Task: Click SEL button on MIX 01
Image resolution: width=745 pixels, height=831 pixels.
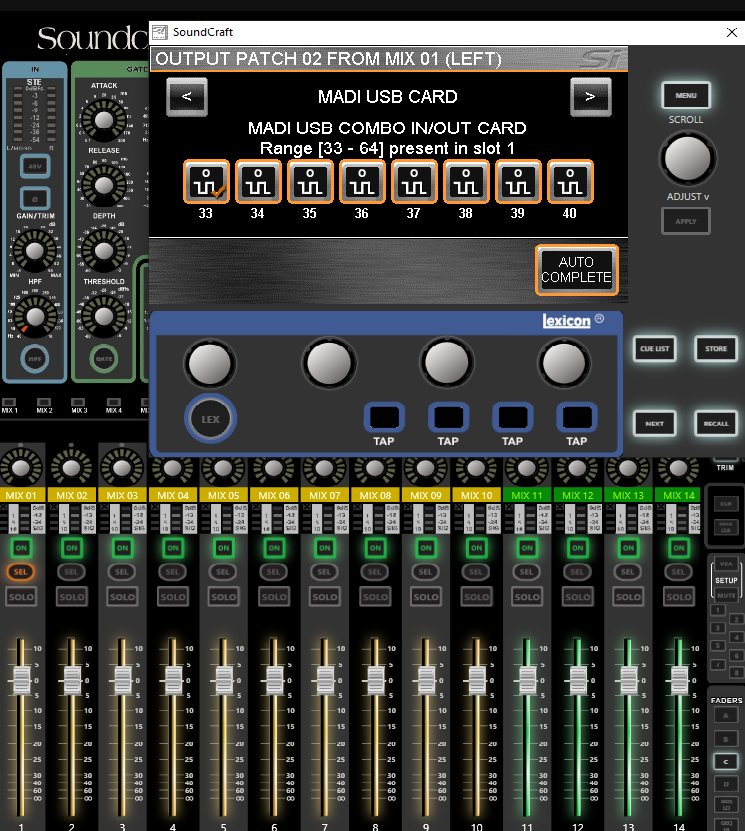Action: point(21,572)
